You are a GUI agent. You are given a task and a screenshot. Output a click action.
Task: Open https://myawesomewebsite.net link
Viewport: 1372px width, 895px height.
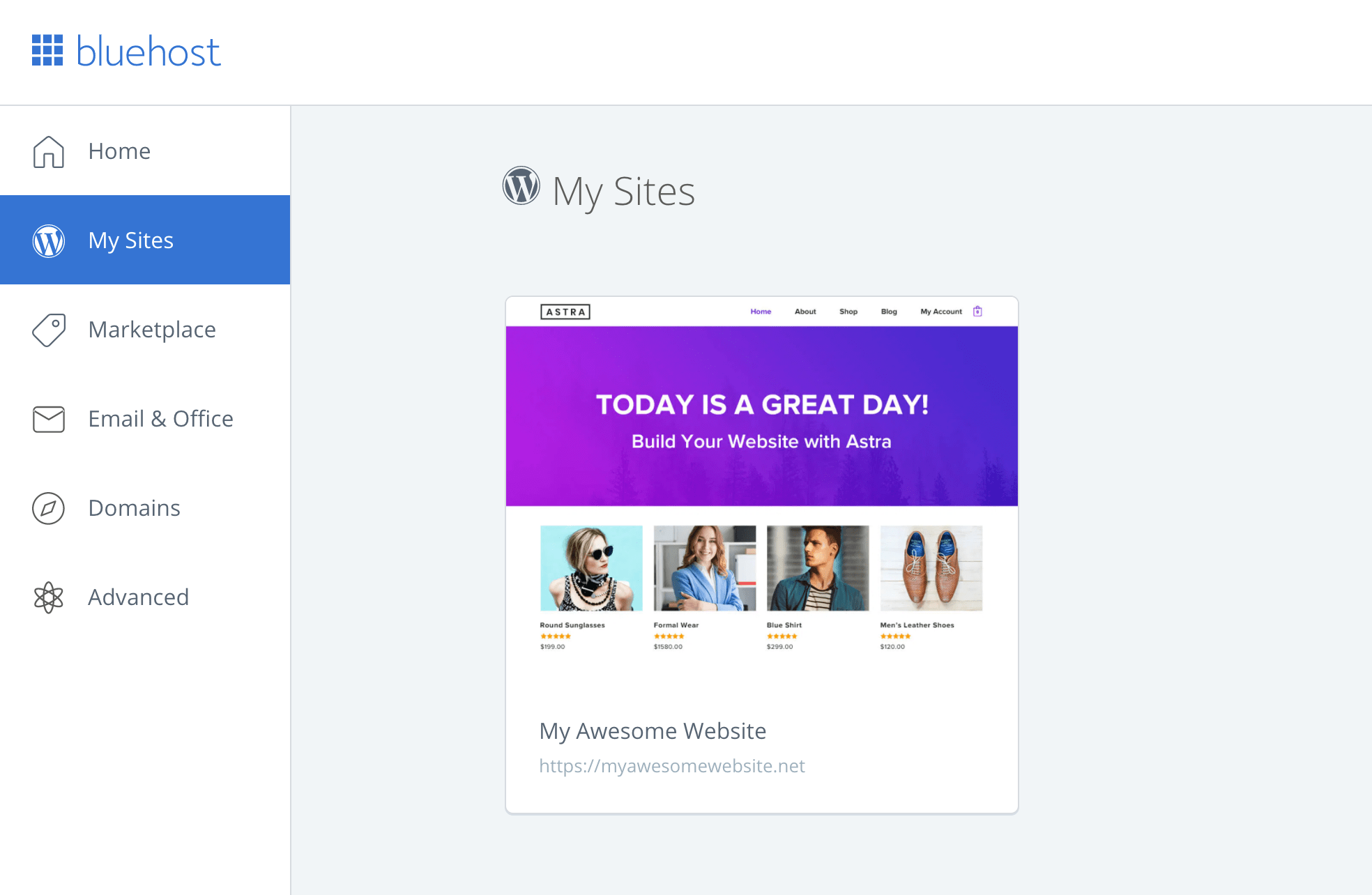pyautogui.click(x=673, y=766)
